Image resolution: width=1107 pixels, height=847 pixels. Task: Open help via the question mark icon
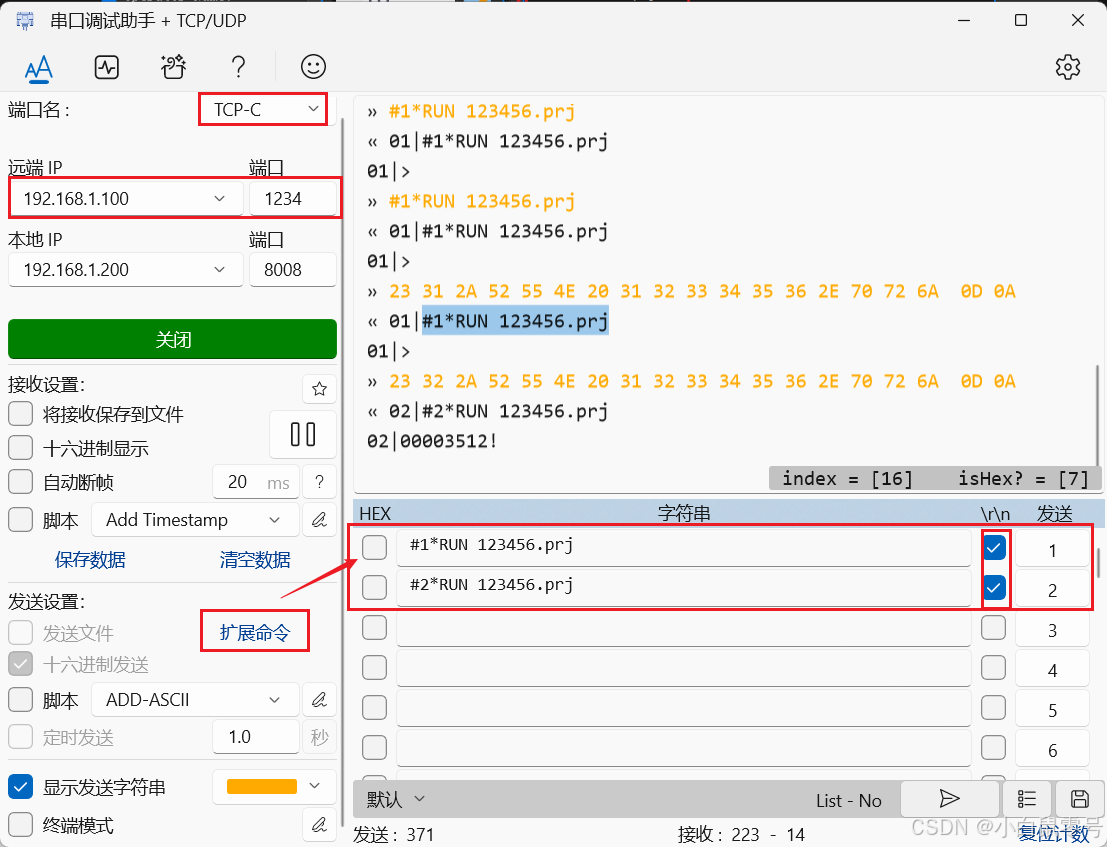tap(238, 67)
